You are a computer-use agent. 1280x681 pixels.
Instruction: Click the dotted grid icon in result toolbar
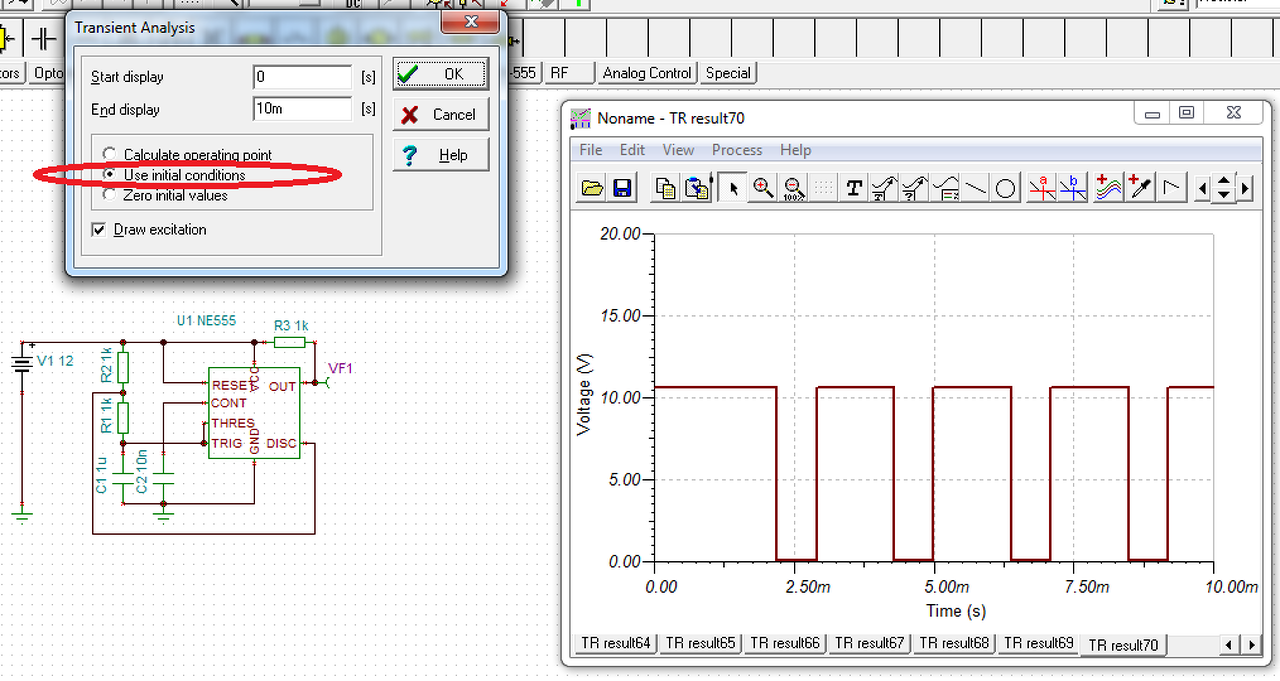pos(823,188)
